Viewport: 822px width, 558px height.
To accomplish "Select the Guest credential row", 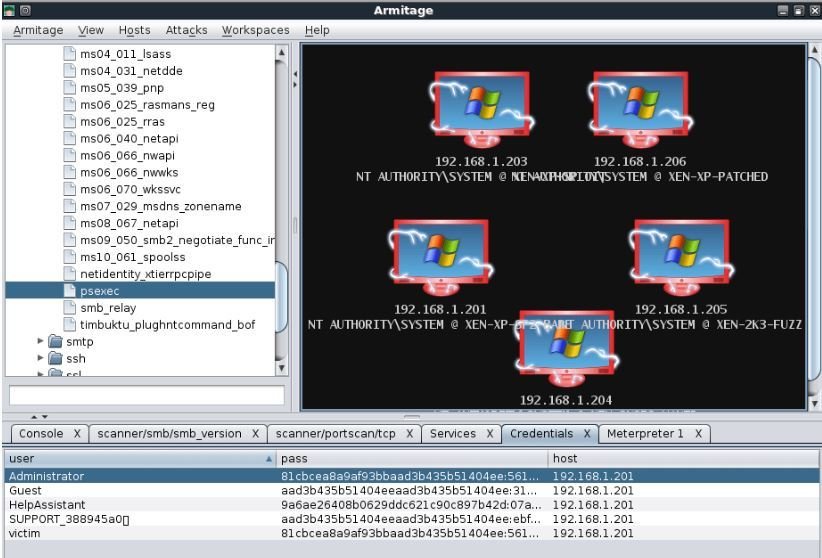I will pos(412,490).
